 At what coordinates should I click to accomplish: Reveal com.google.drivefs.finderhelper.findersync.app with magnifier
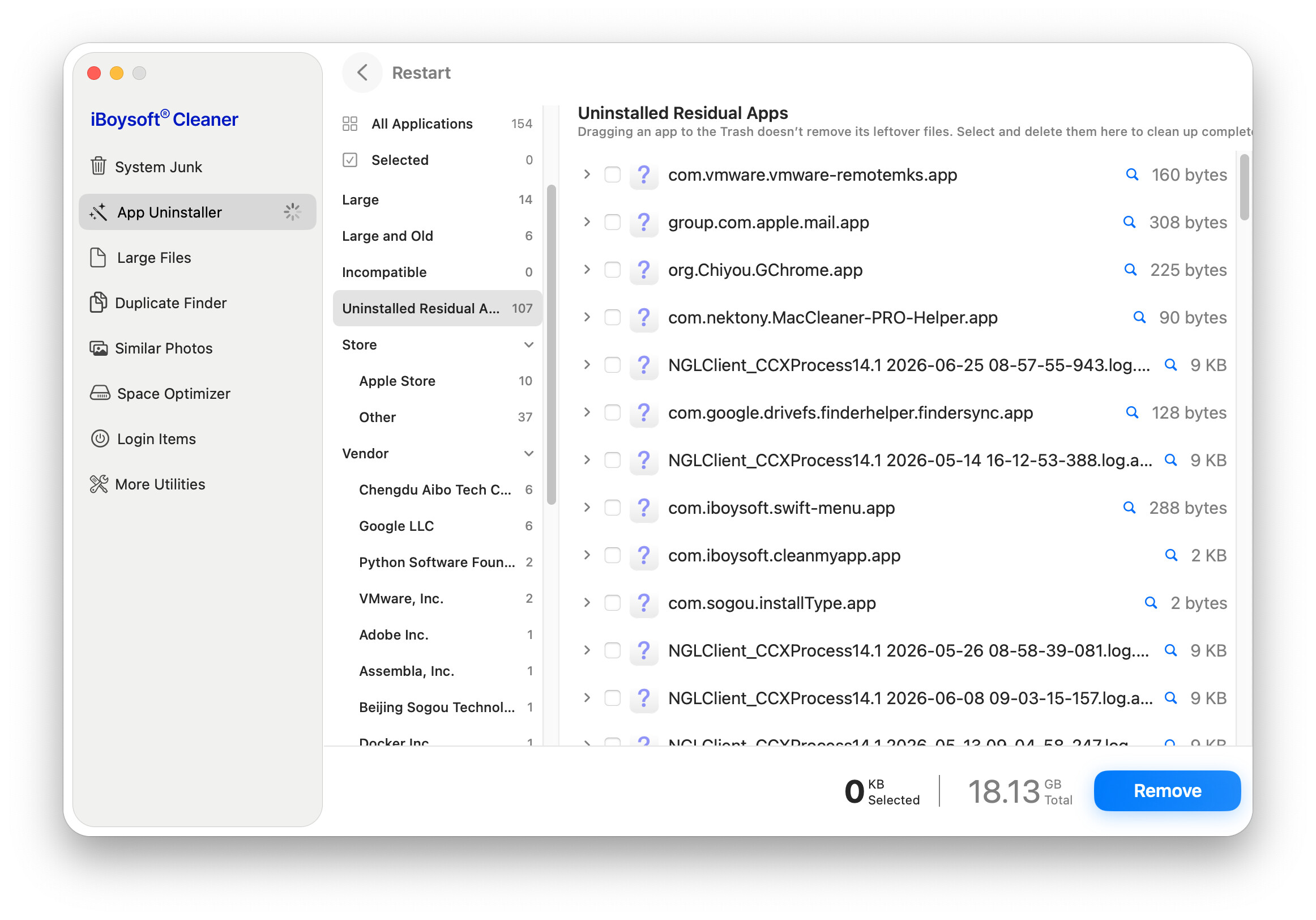(x=1132, y=412)
